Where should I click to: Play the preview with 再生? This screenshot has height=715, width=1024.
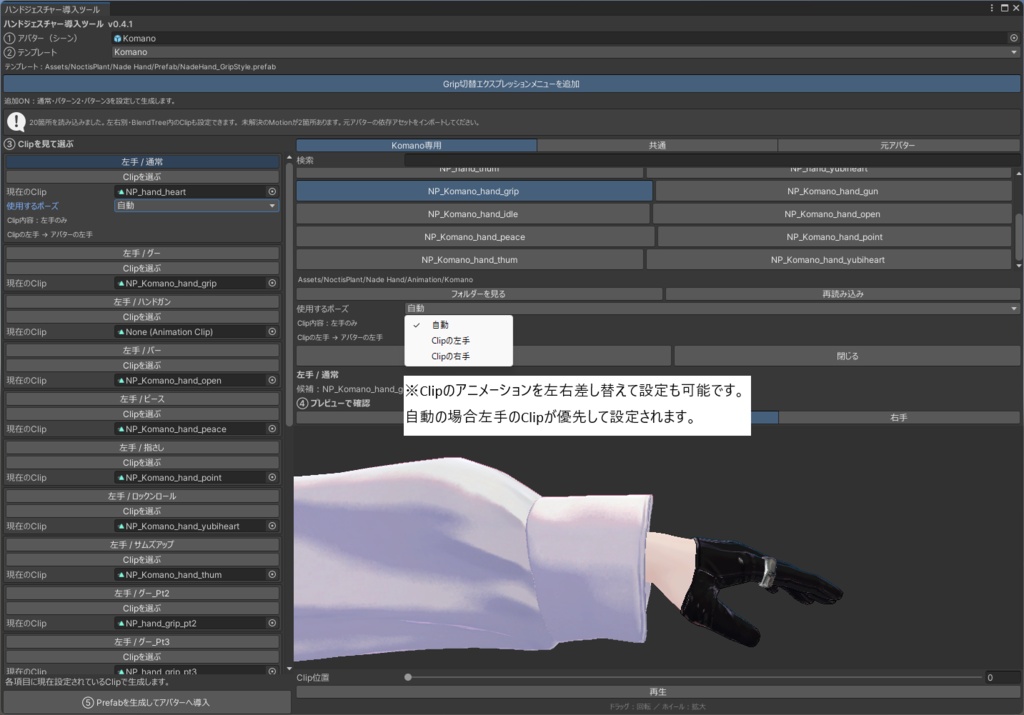[658, 692]
